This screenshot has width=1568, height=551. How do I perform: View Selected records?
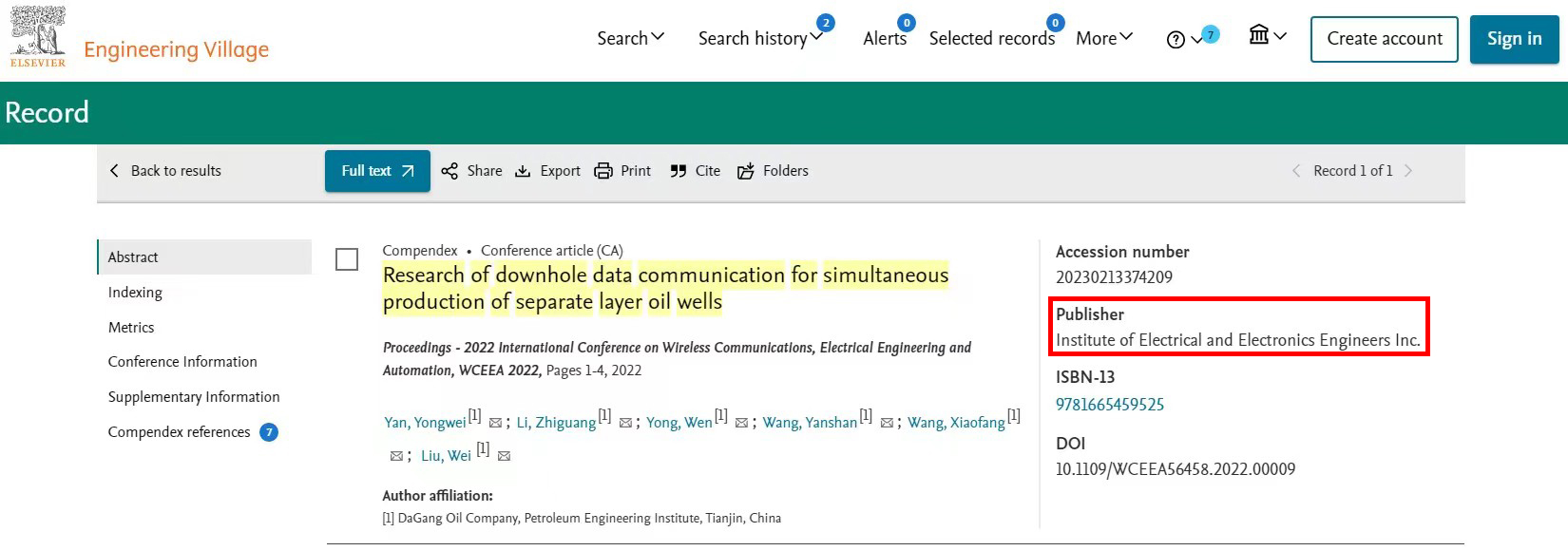[991, 38]
